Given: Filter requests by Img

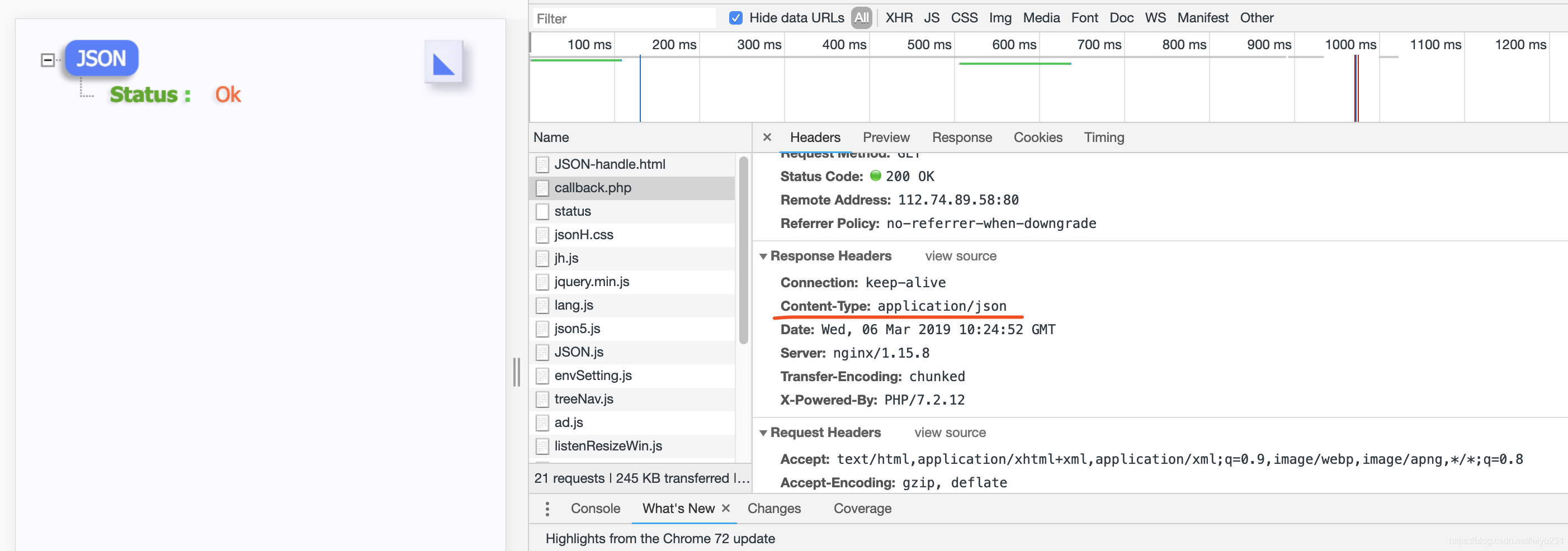Looking at the screenshot, I should [x=1000, y=18].
